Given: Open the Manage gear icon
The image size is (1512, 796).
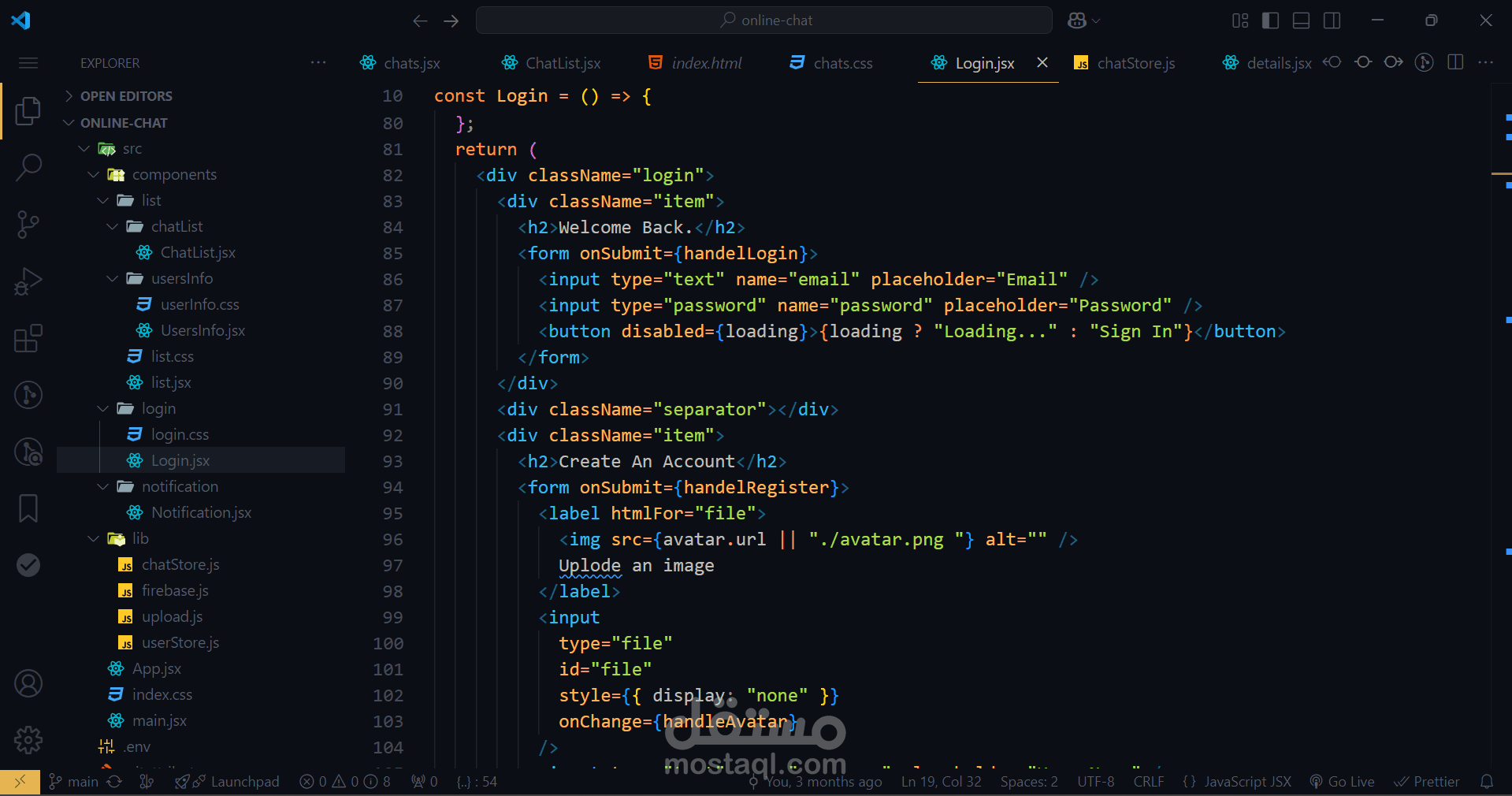Looking at the screenshot, I should click(28, 740).
